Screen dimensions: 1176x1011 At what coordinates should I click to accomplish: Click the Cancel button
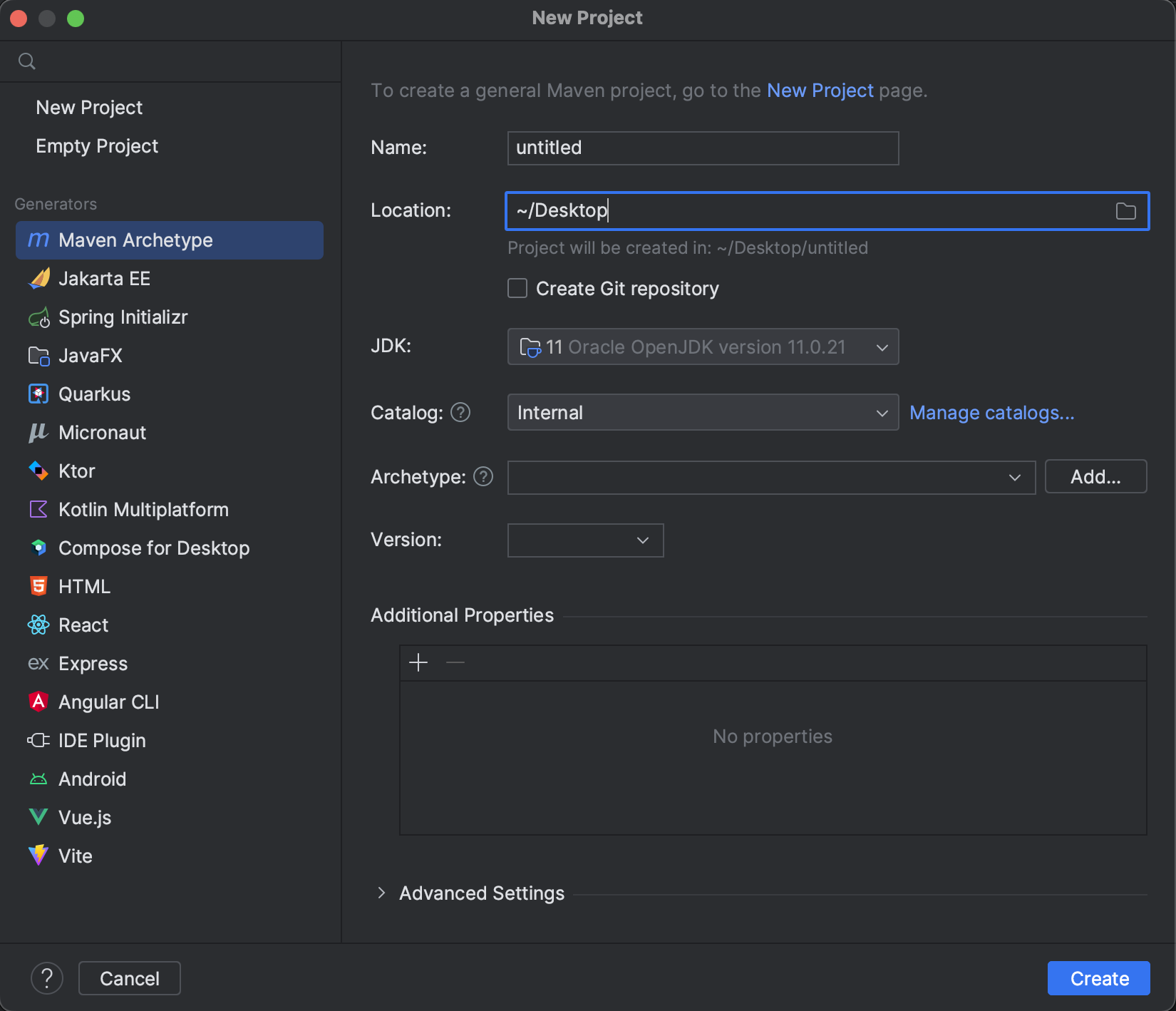point(130,978)
